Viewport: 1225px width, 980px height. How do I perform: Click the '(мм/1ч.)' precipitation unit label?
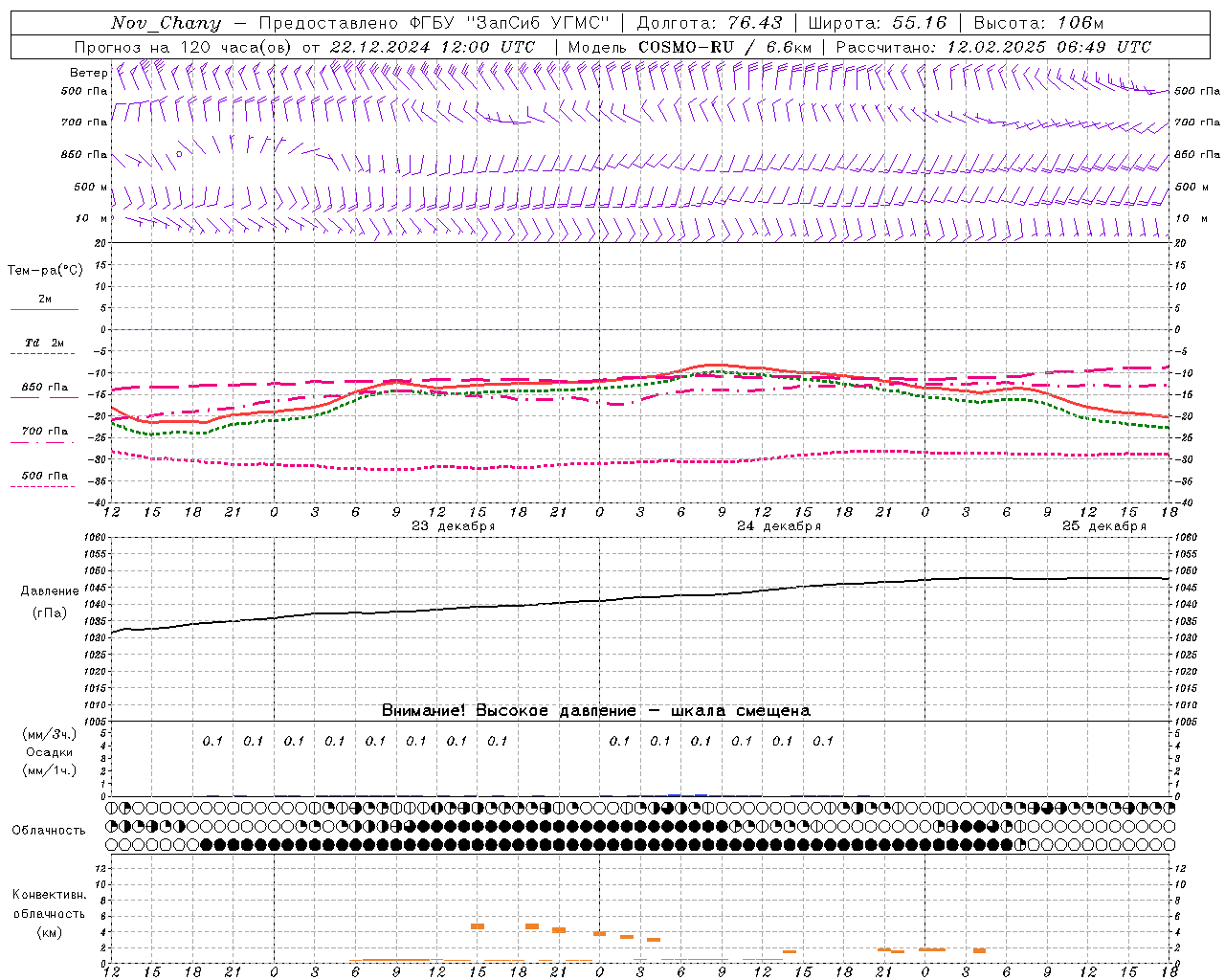[50, 770]
